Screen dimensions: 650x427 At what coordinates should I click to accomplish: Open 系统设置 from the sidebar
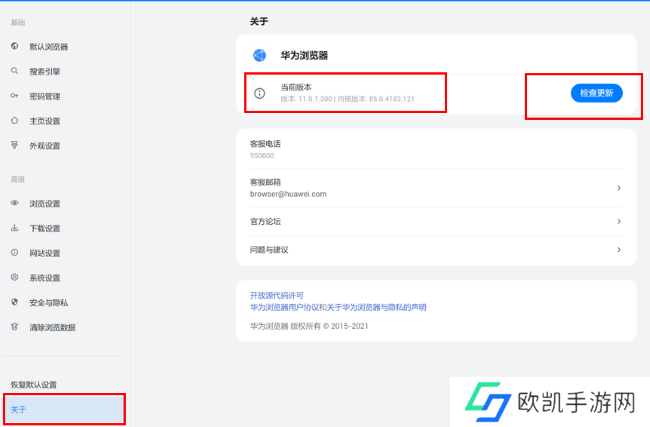(x=45, y=278)
